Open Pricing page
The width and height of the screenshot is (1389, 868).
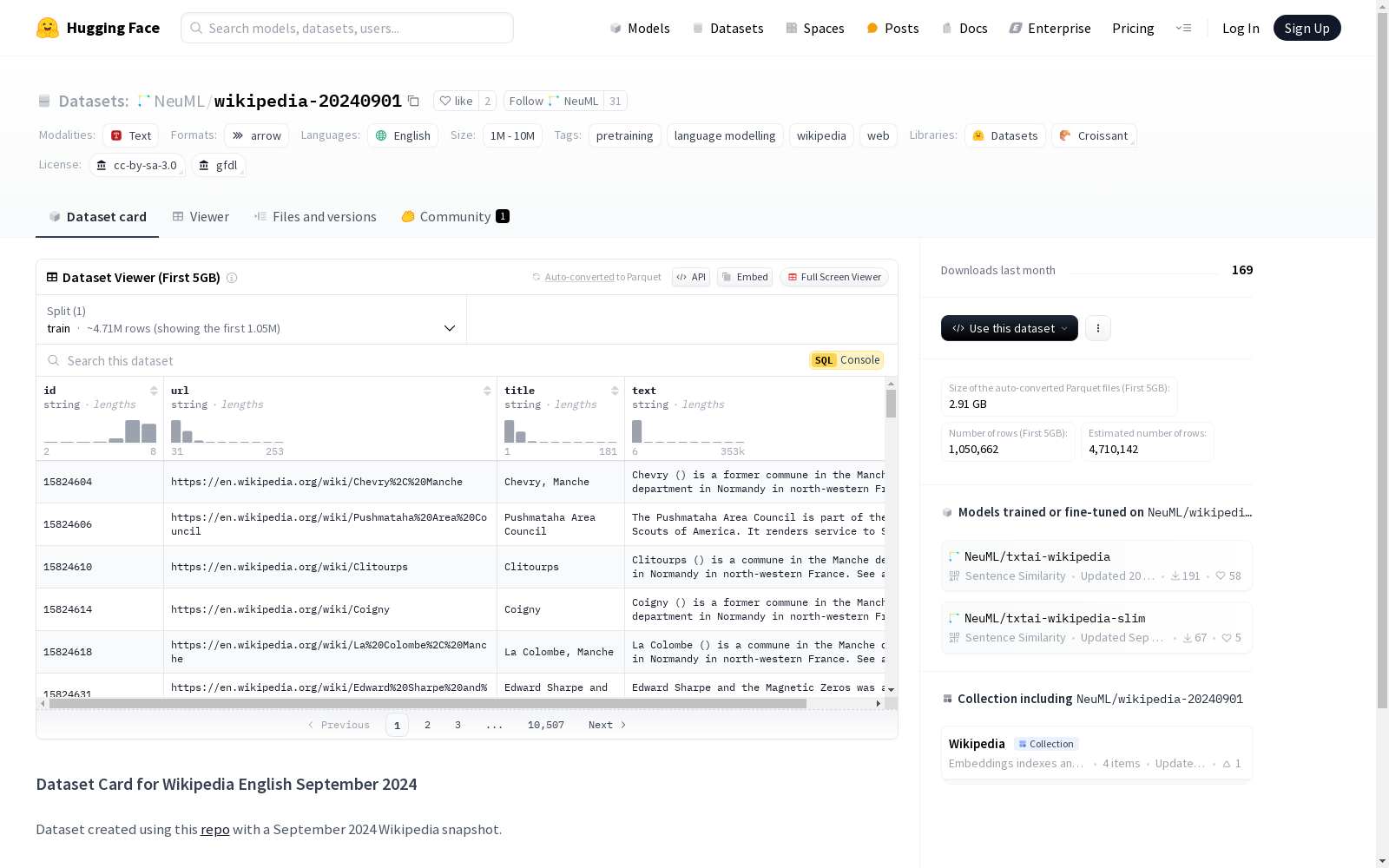coord(1133,28)
